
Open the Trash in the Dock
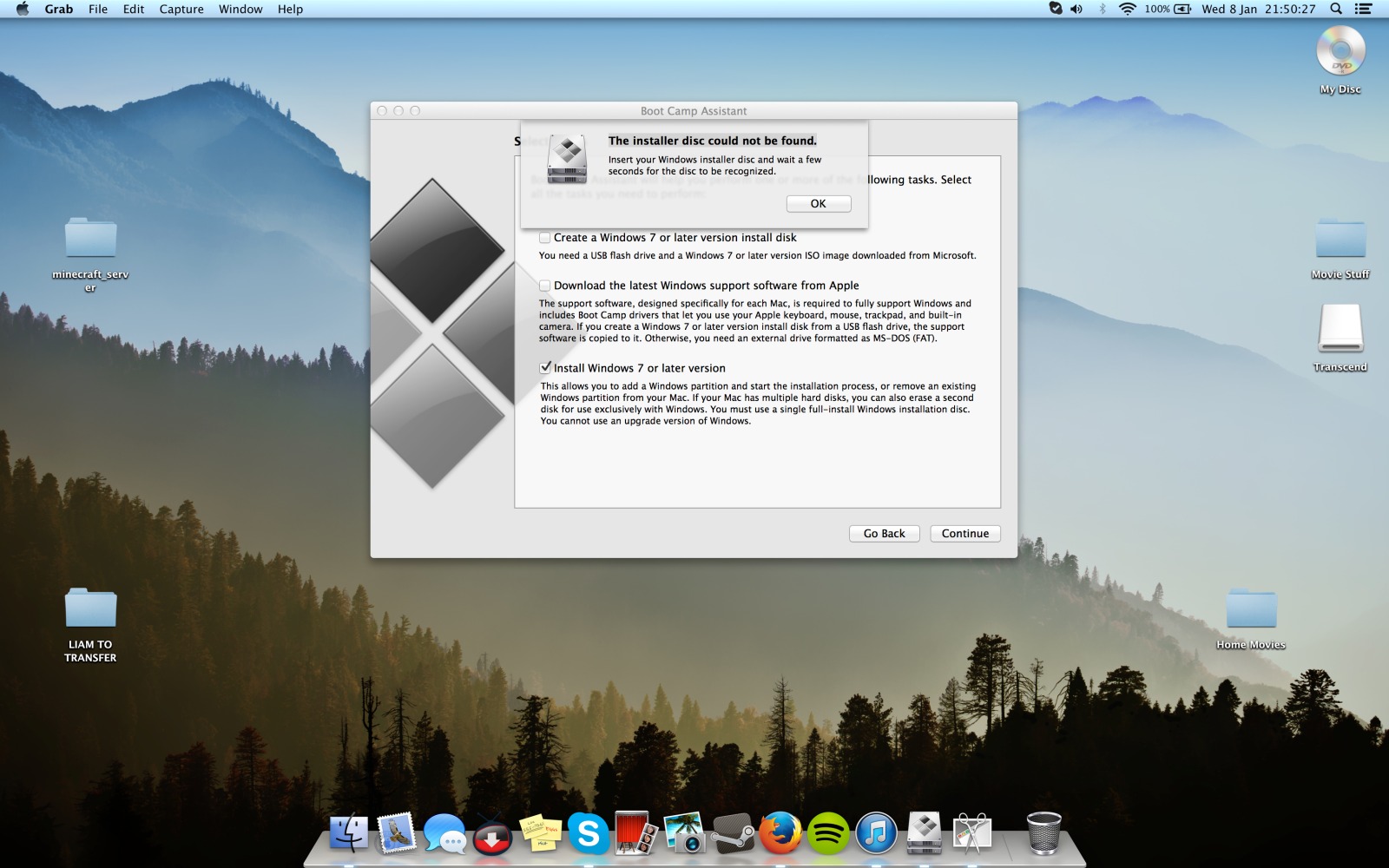[x=1043, y=833]
